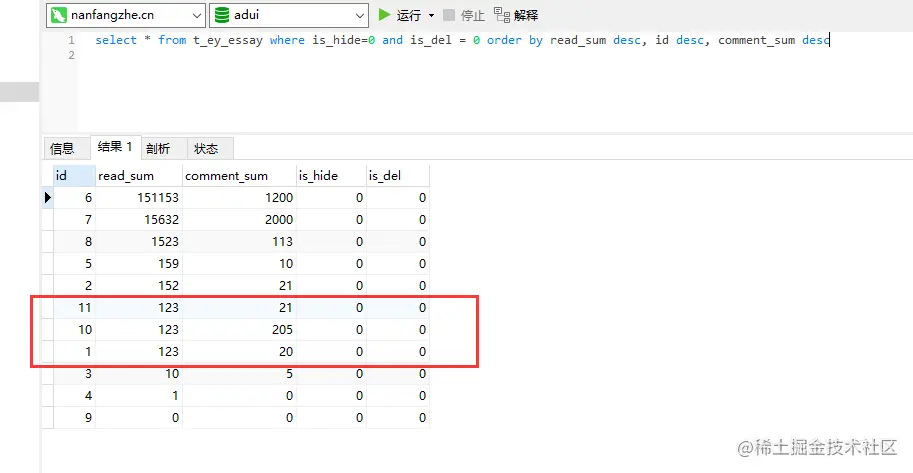Click the green adui database icon
This screenshot has height=473, width=913.
click(222, 15)
